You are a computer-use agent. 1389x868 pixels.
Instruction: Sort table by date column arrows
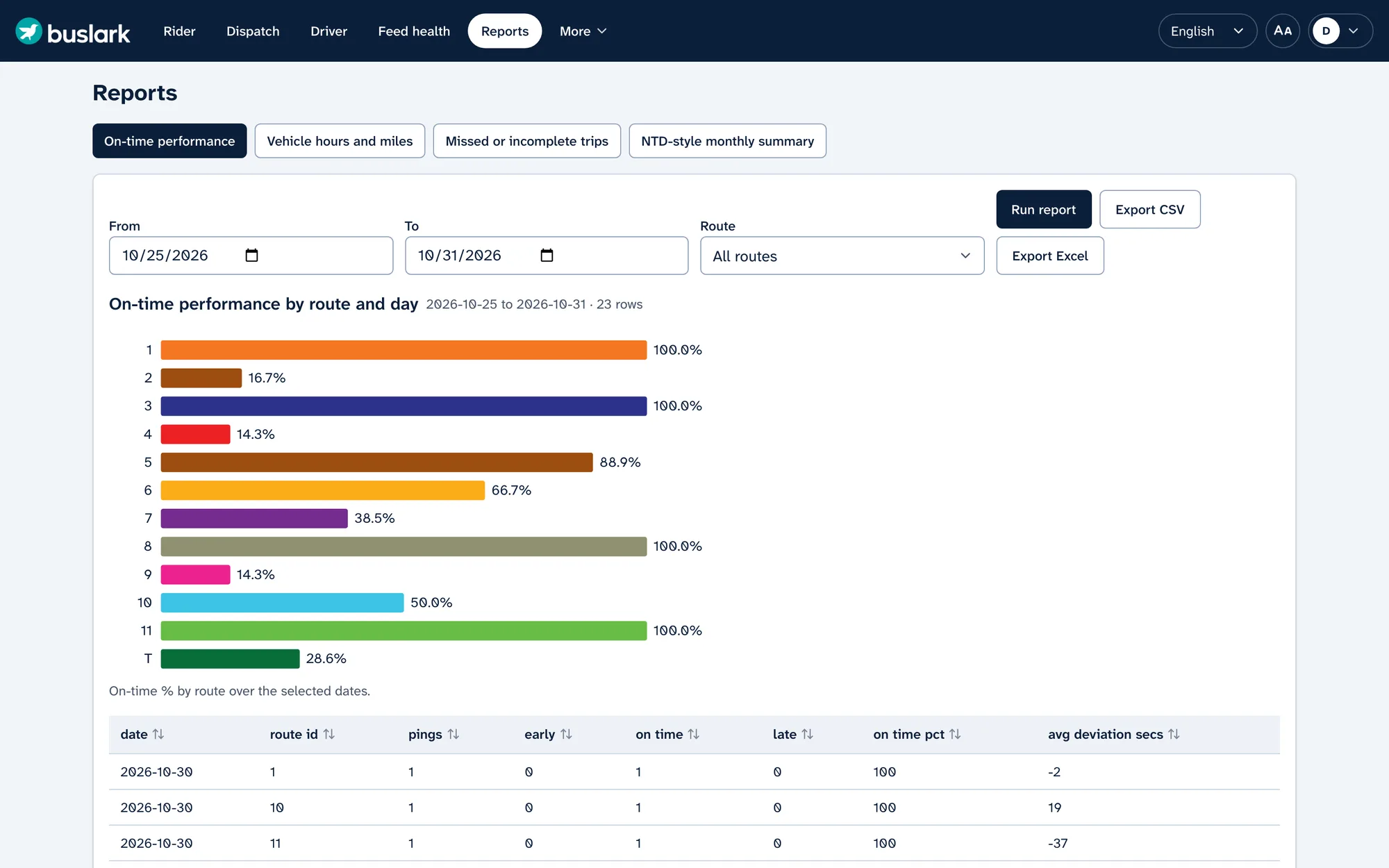(158, 734)
